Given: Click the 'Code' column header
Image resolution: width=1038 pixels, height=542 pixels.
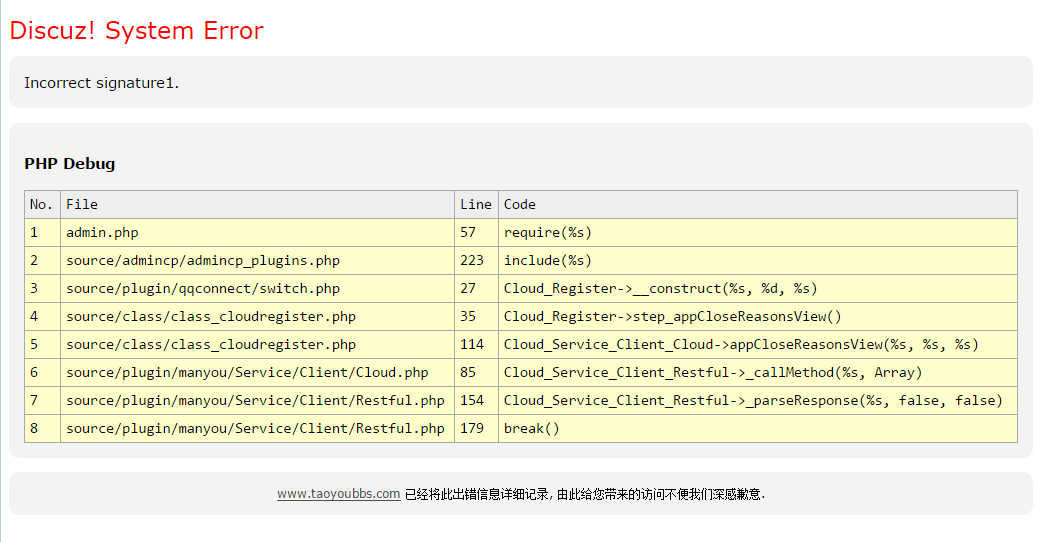Looking at the screenshot, I should click(757, 204).
